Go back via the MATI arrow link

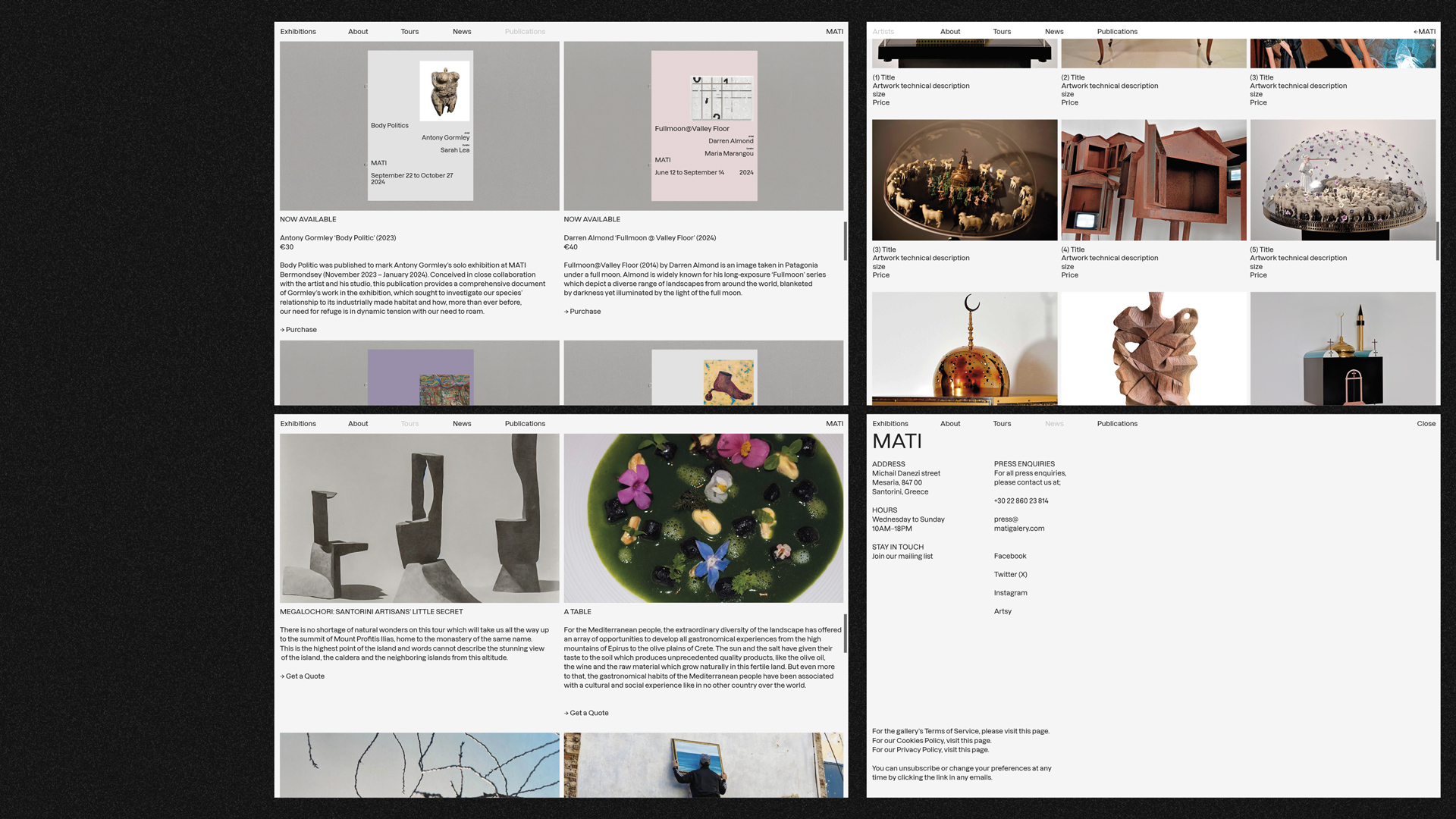tap(1424, 32)
